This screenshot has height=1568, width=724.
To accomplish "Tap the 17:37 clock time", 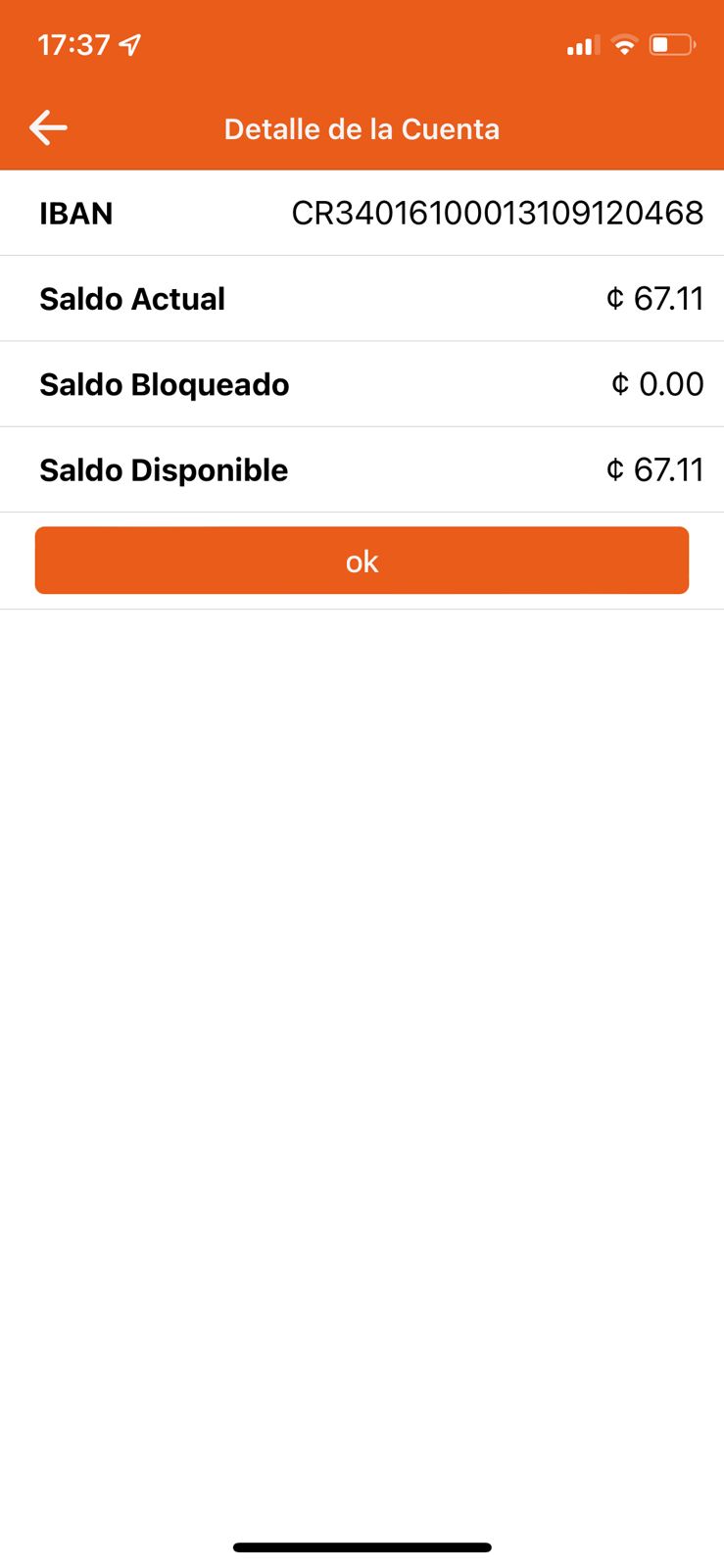I will coord(73,45).
